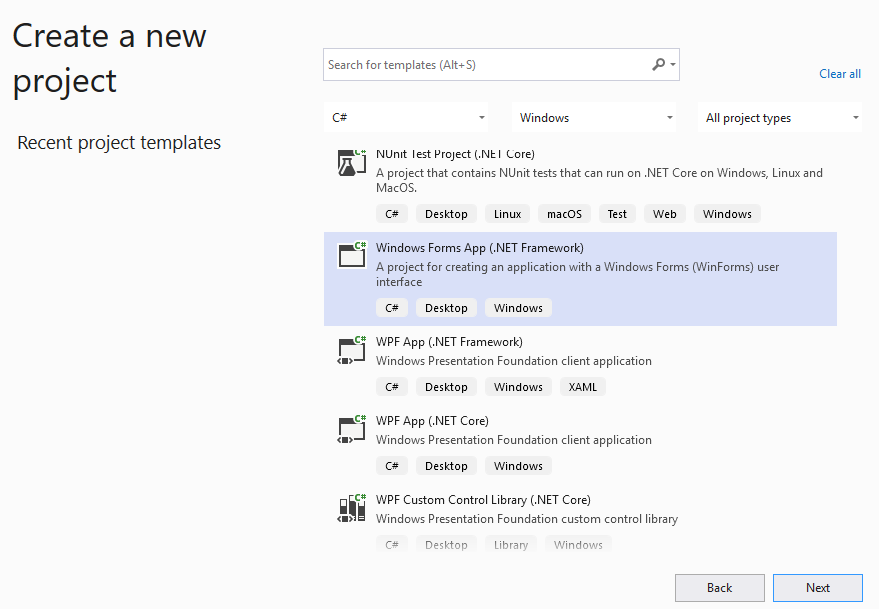879x609 pixels.
Task: Open the search options arrow beside magnifier
Action: (x=673, y=64)
